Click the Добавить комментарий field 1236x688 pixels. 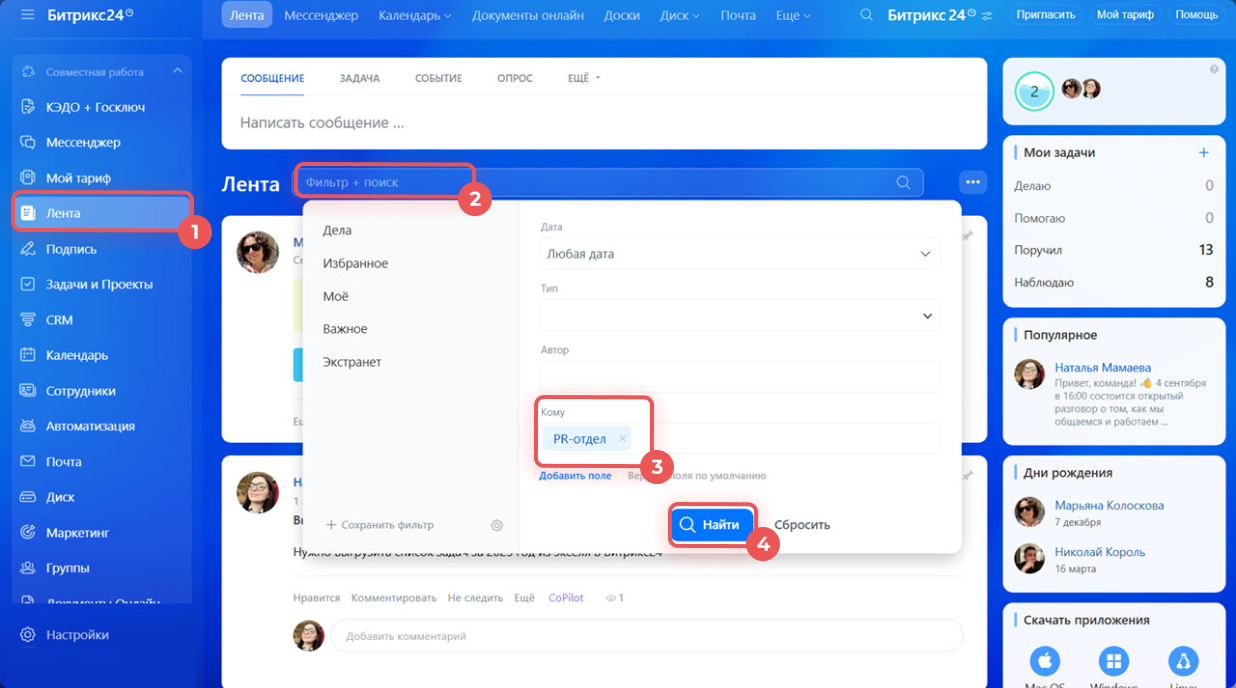pos(646,636)
